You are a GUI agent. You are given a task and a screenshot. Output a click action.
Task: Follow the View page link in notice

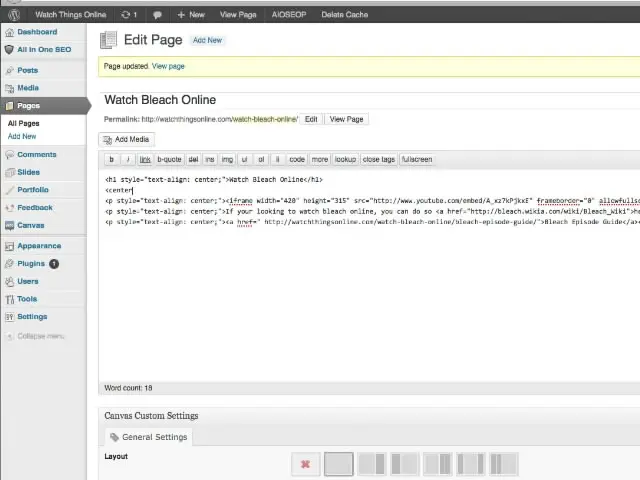[168, 66]
